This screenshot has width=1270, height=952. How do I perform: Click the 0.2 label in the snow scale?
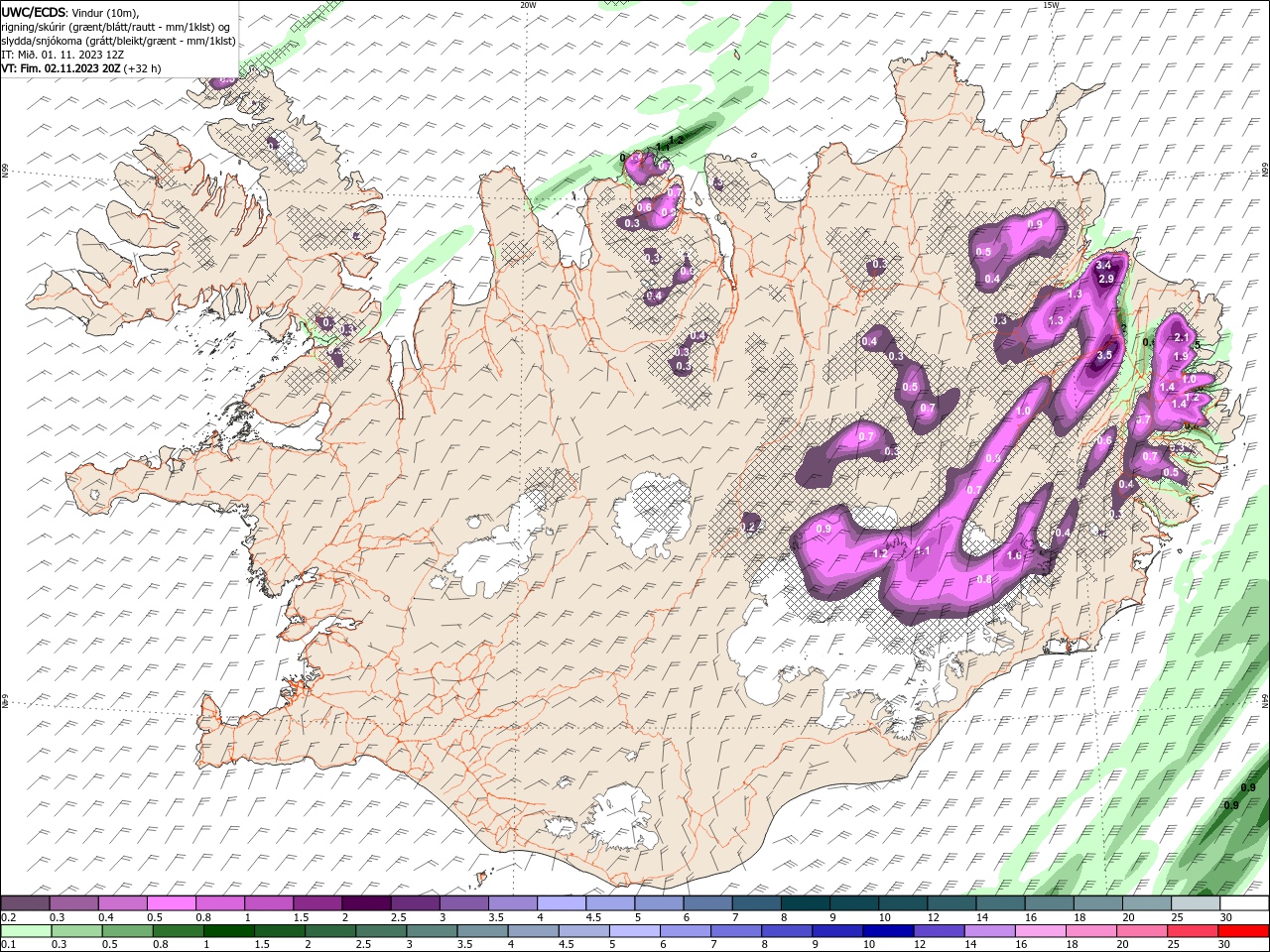click(7, 917)
